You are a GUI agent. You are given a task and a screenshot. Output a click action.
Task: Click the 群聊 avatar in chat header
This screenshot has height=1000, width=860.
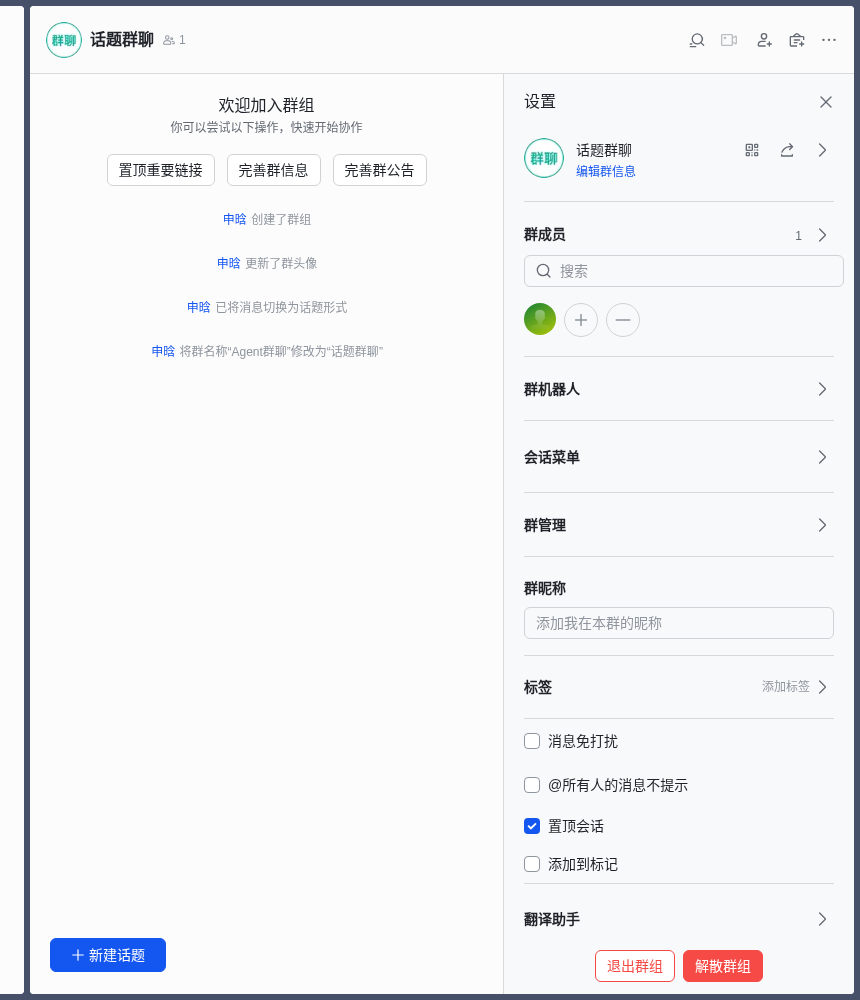pos(64,40)
